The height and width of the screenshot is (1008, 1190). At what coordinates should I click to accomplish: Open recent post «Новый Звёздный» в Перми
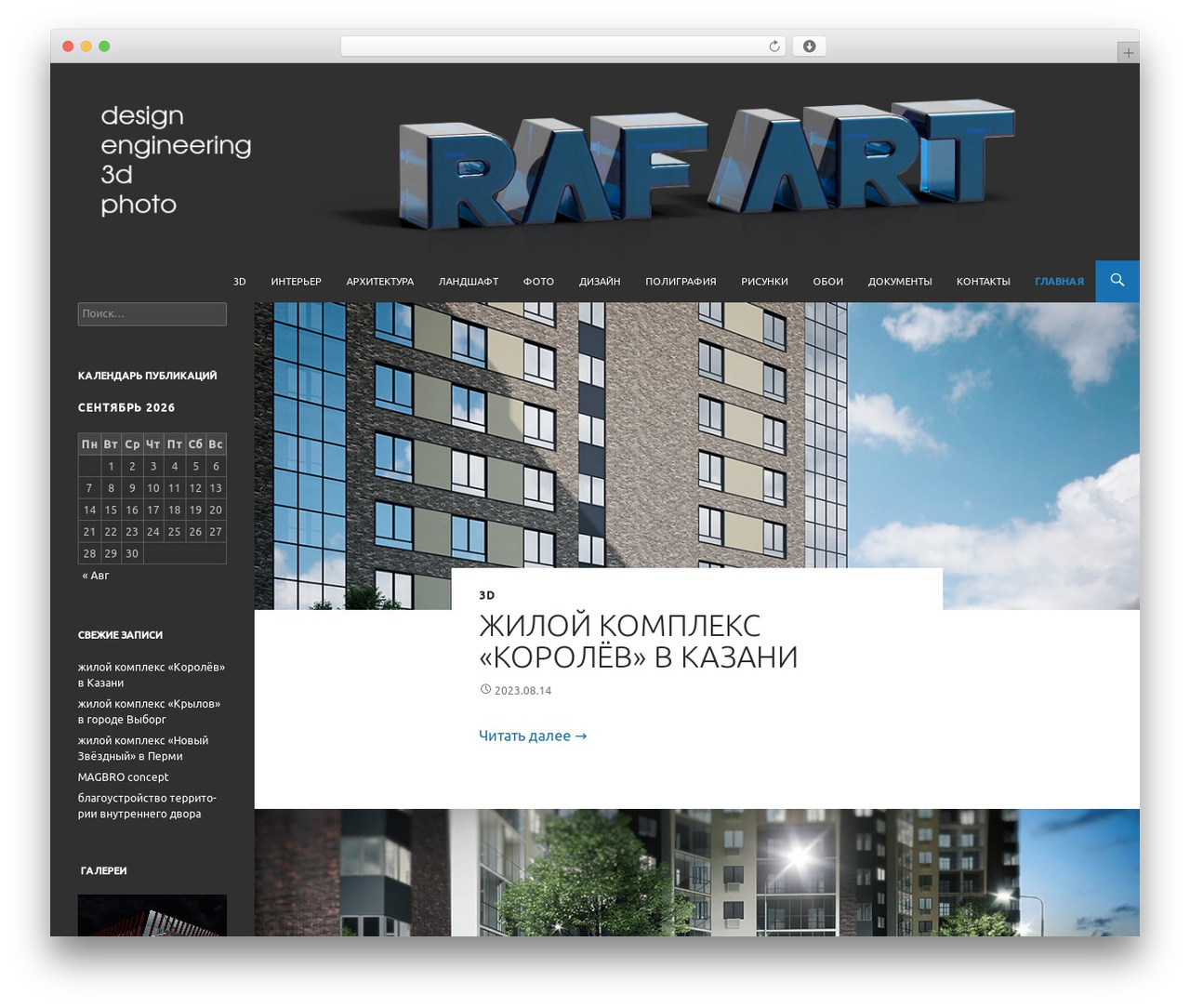pos(143,749)
